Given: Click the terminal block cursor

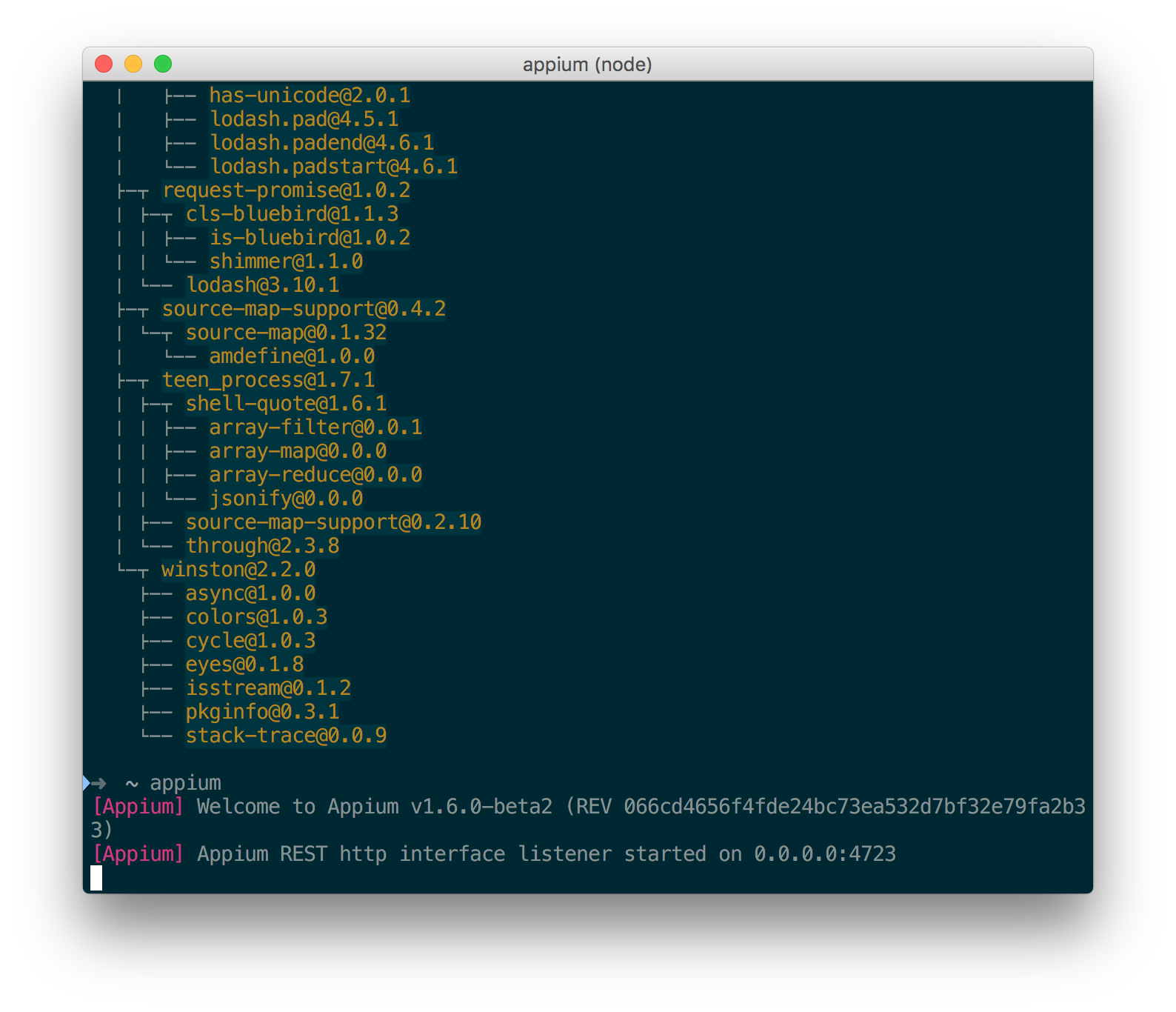Looking at the screenshot, I should click(x=96, y=878).
